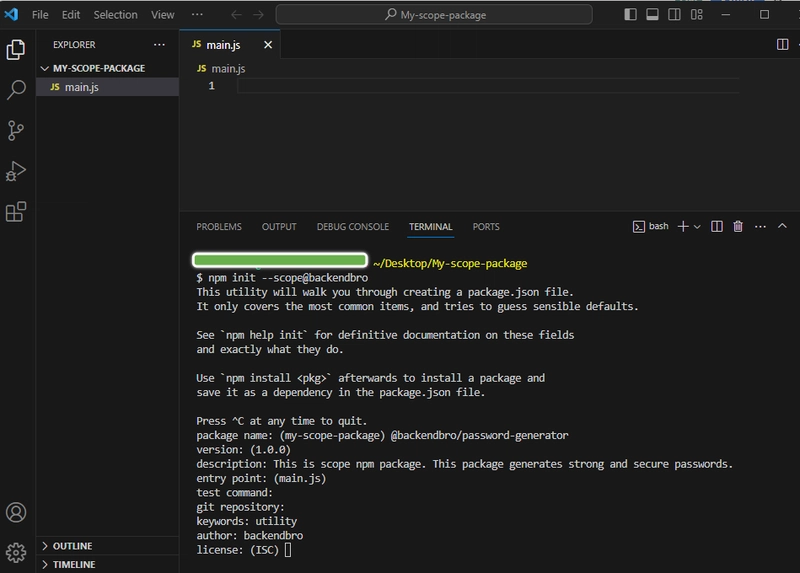Image resolution: width=800 pixels, height=573 pixels.
Task: Expand the TIMELINE section
Action: click(x=74, y=565)
